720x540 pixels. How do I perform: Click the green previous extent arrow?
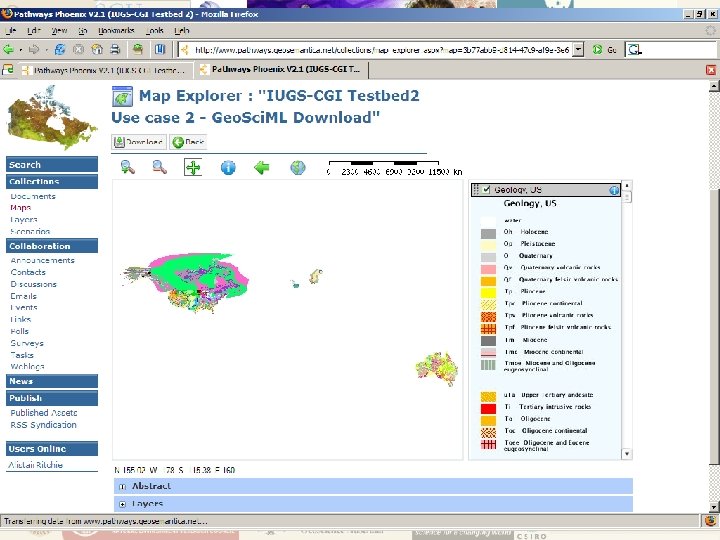[262, 168]
